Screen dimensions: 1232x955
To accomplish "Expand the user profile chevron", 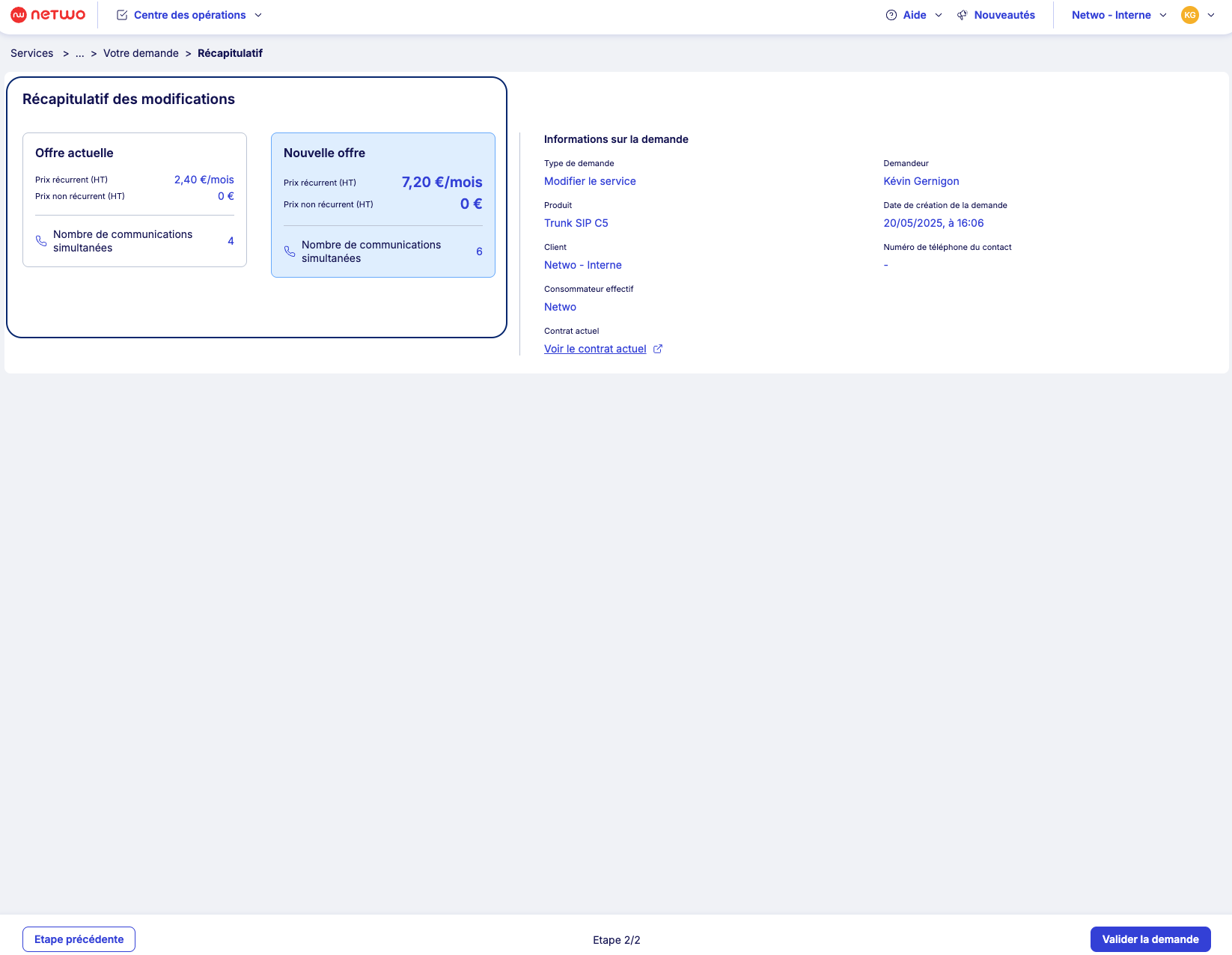I will (x=1211, y=15).
